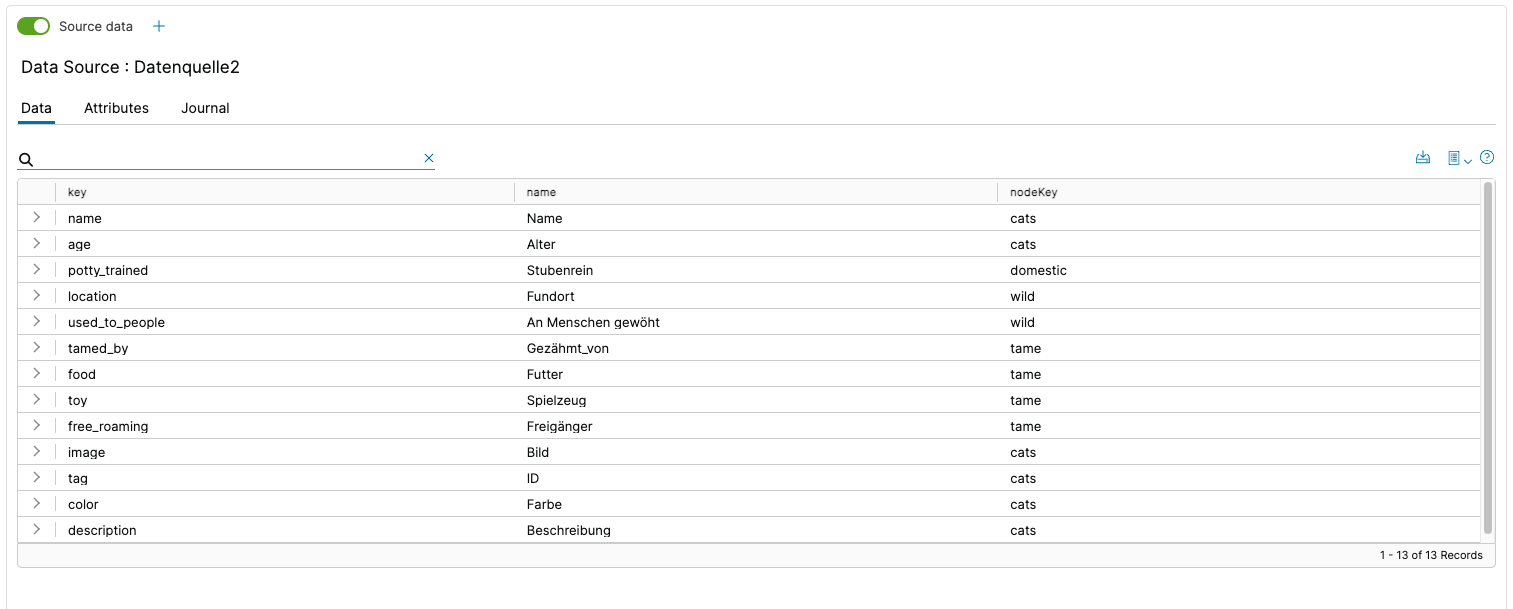Open the Journal tab
Viewport: 1513px width, 609px height.
tap(205, 108)
